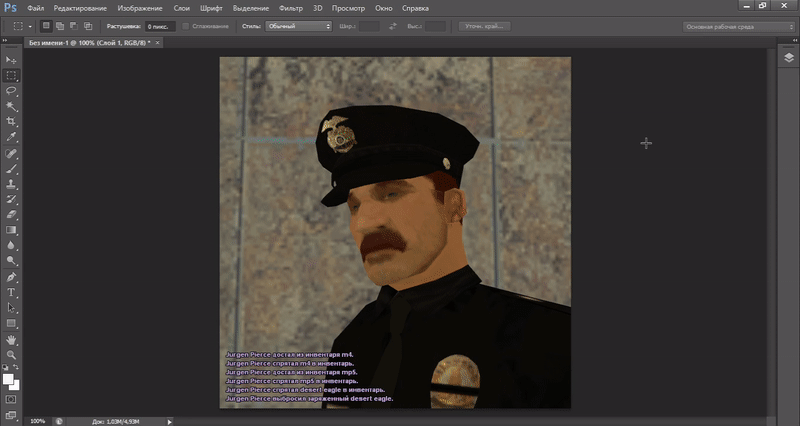
Task: Choose Intersect with selection mode
Action: [88, 26]
